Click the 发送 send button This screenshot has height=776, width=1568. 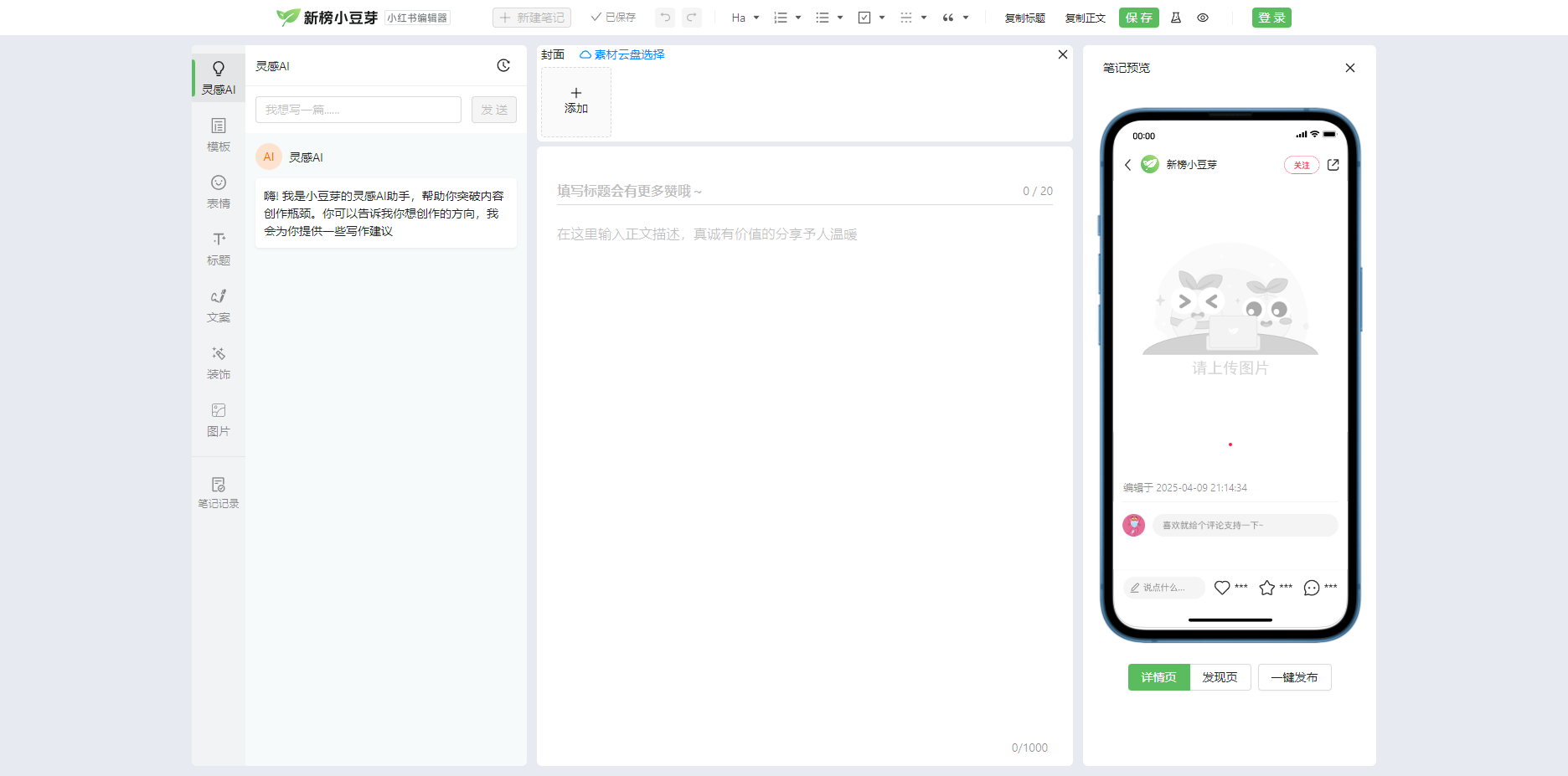click(494, 110)
